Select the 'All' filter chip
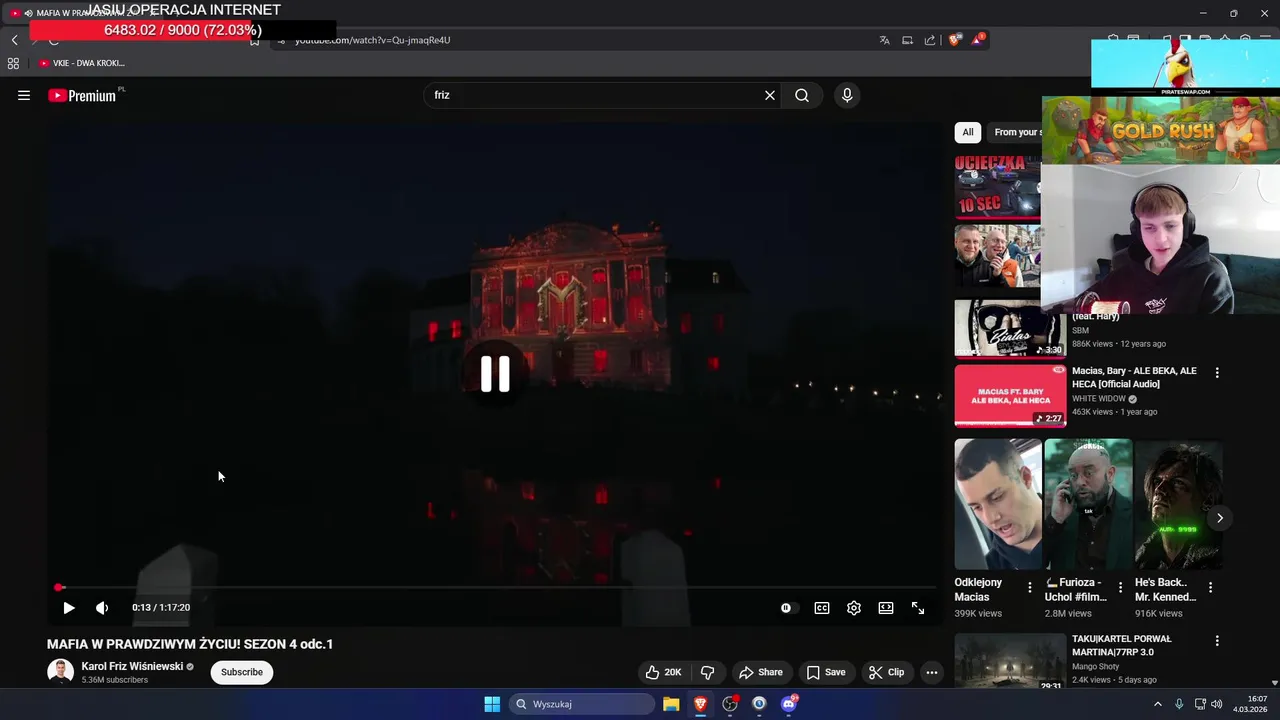1280x720 pixels. (967, 132)
